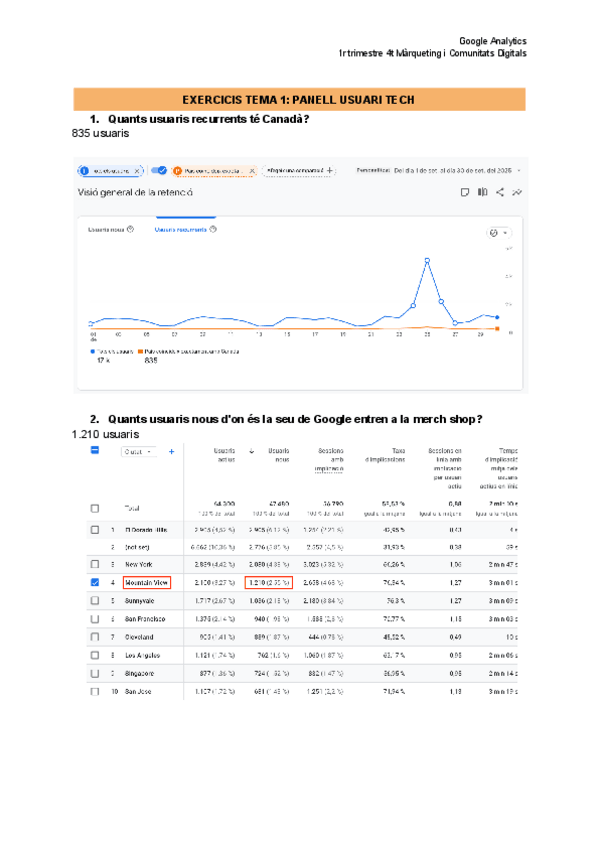
Task: Click the help icon beside Usuaris nous
Action: [130, 229]
